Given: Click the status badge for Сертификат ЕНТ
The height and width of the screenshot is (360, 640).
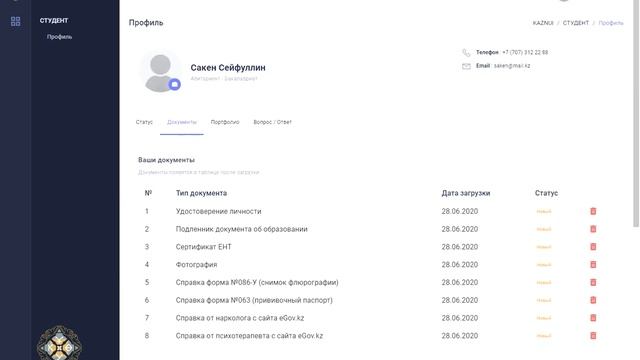Looking at the screenshot, I should coord(544,247).
